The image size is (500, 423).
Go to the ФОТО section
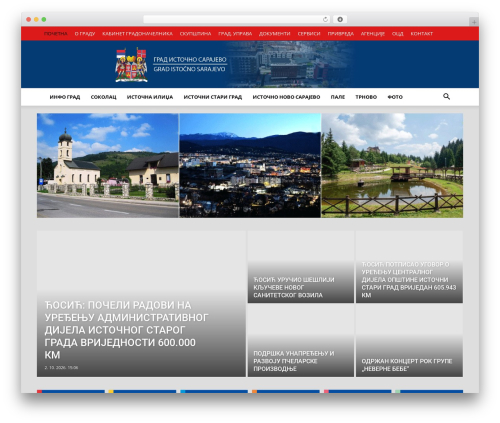(395, 97)
